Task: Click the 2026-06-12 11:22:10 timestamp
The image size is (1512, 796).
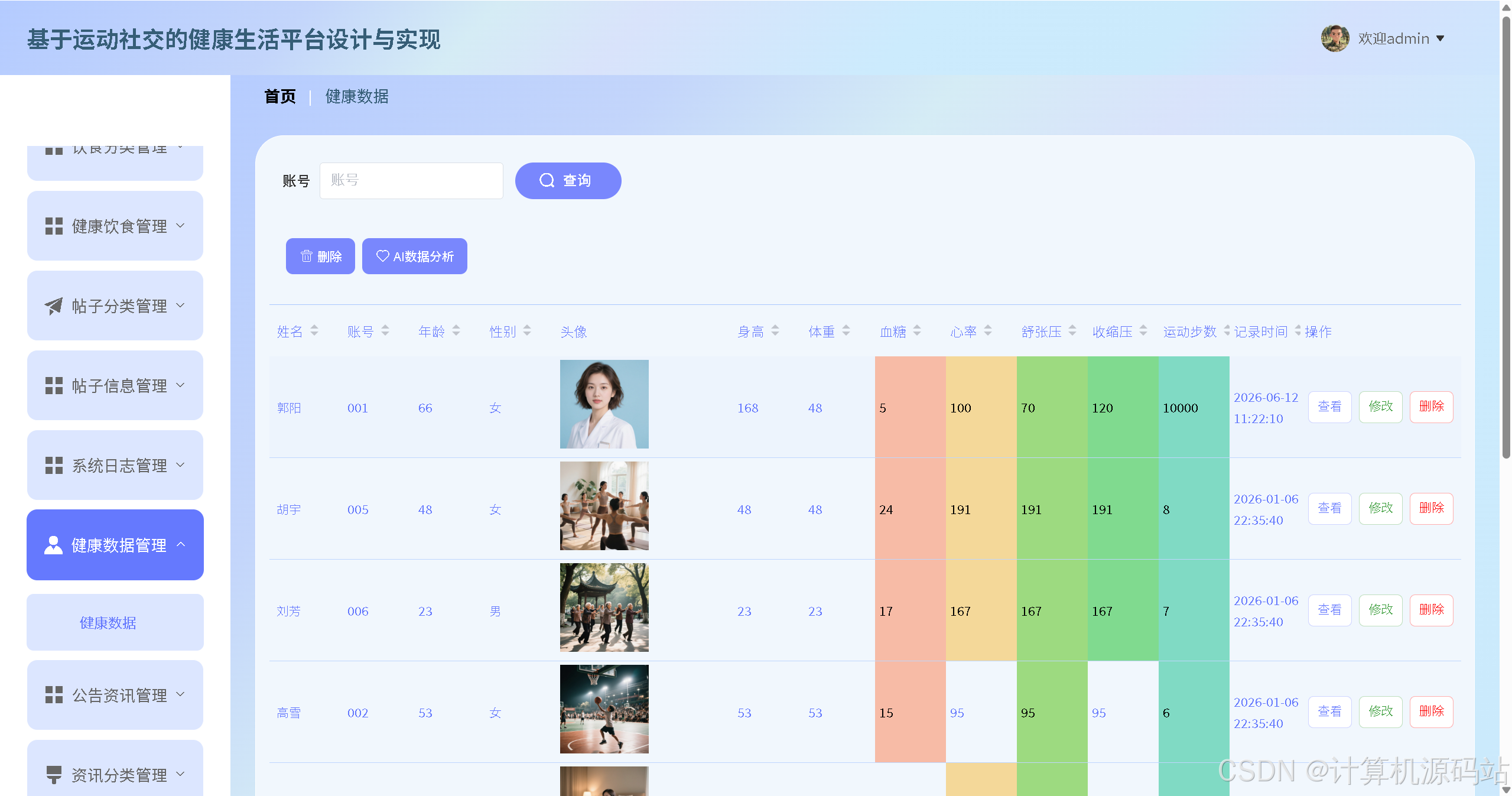Action: pos(1266,408)
